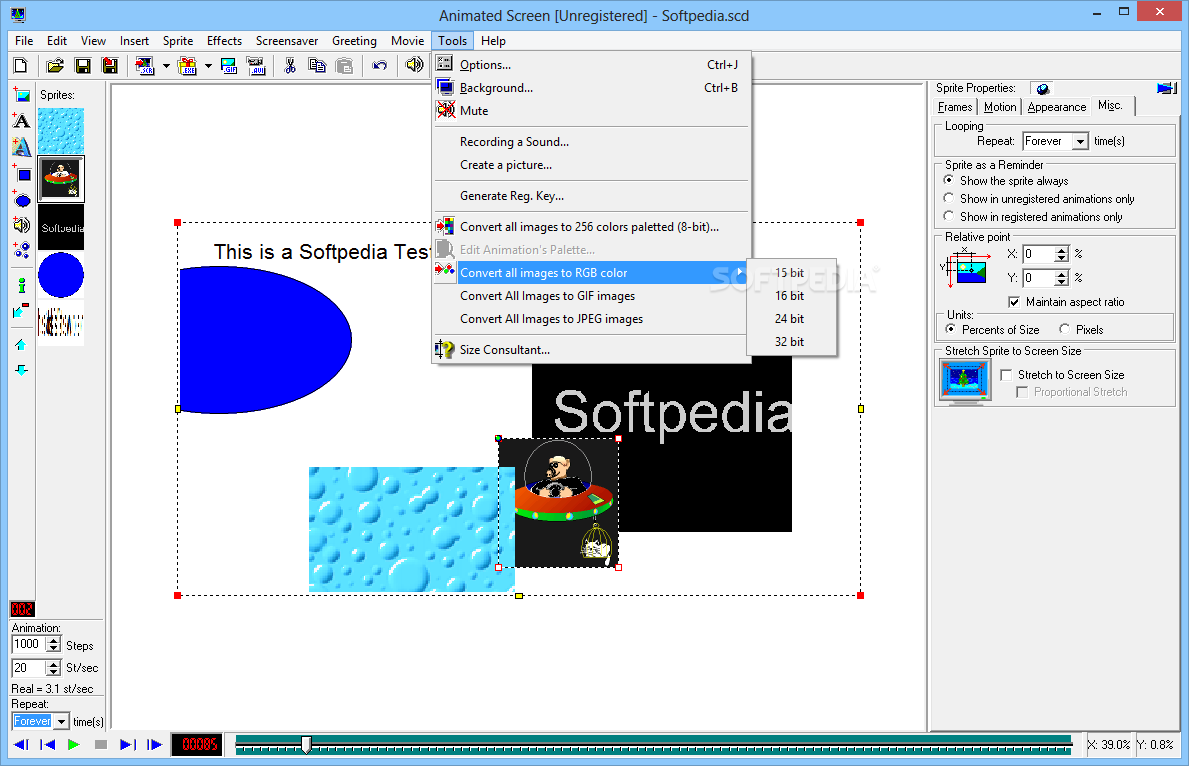1189x766 pixels.
Task: Save the animation with floppy icon
Action: pyautogui.click(x=83, y=66)
